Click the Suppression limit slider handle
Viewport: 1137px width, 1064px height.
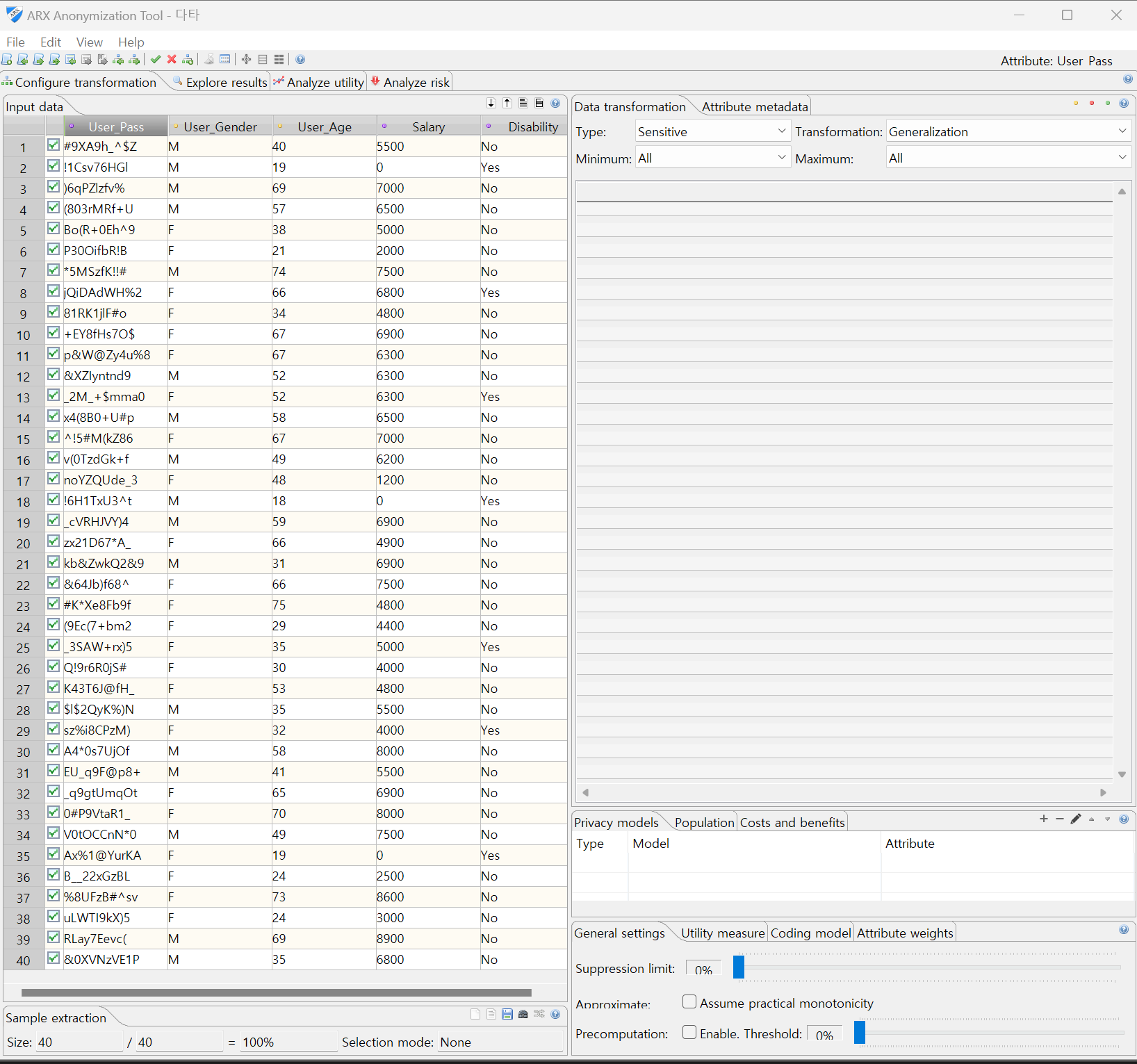coord(739,967)
